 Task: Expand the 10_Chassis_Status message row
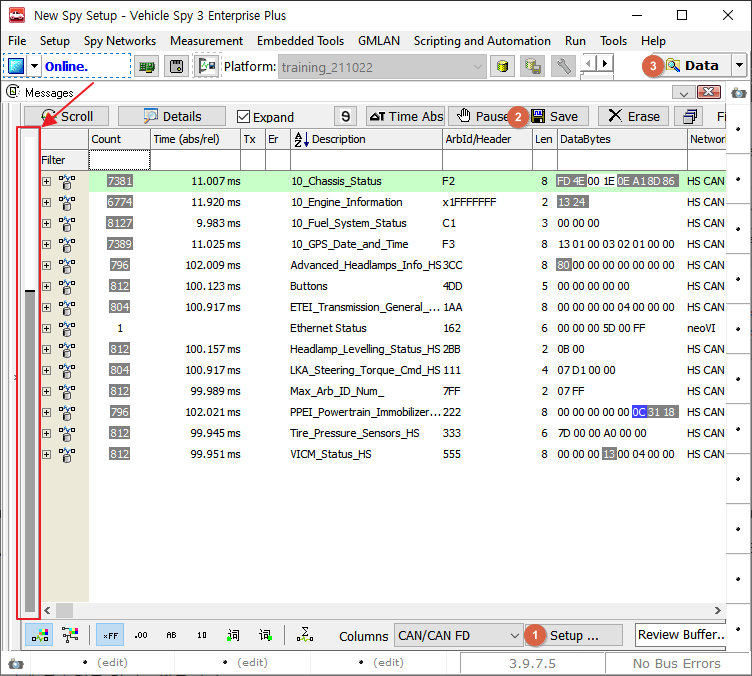pos(46,181)
